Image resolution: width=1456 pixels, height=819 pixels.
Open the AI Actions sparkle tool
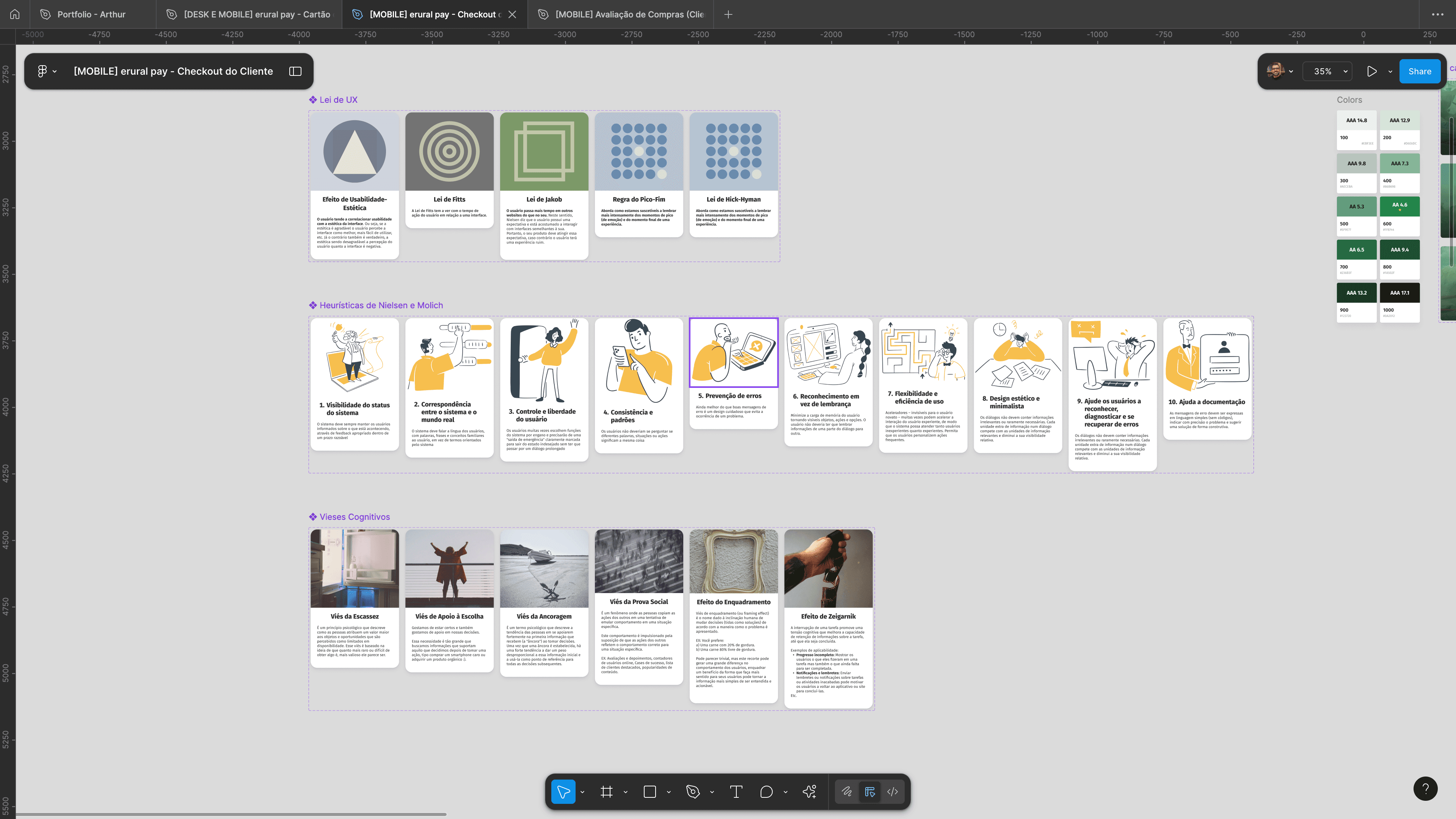pyautogui.click(x=810, y=791)
